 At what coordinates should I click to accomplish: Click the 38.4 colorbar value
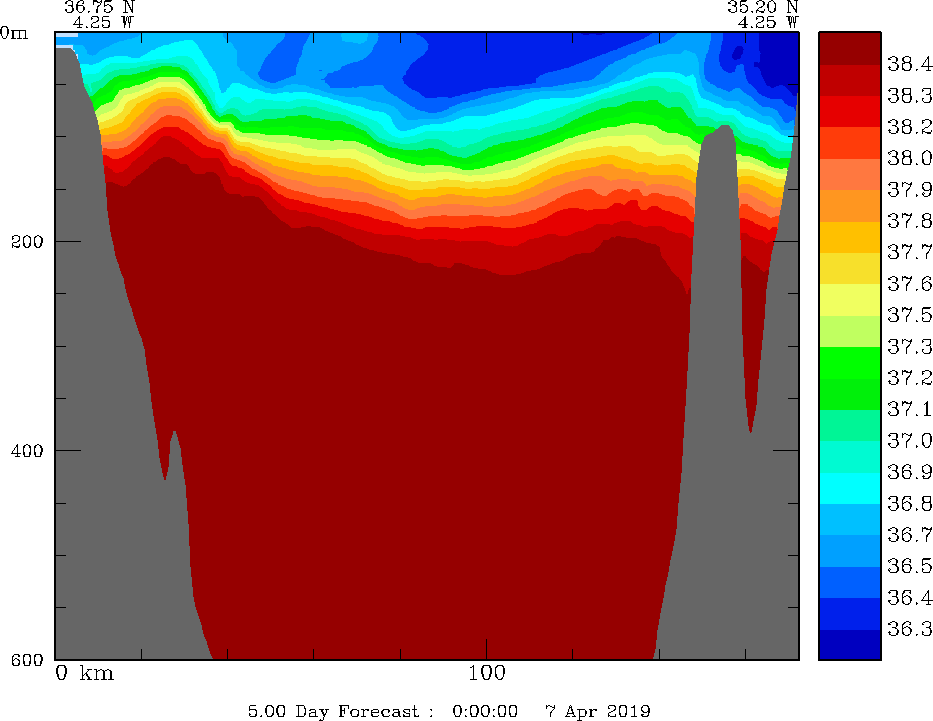click(909, 64)
